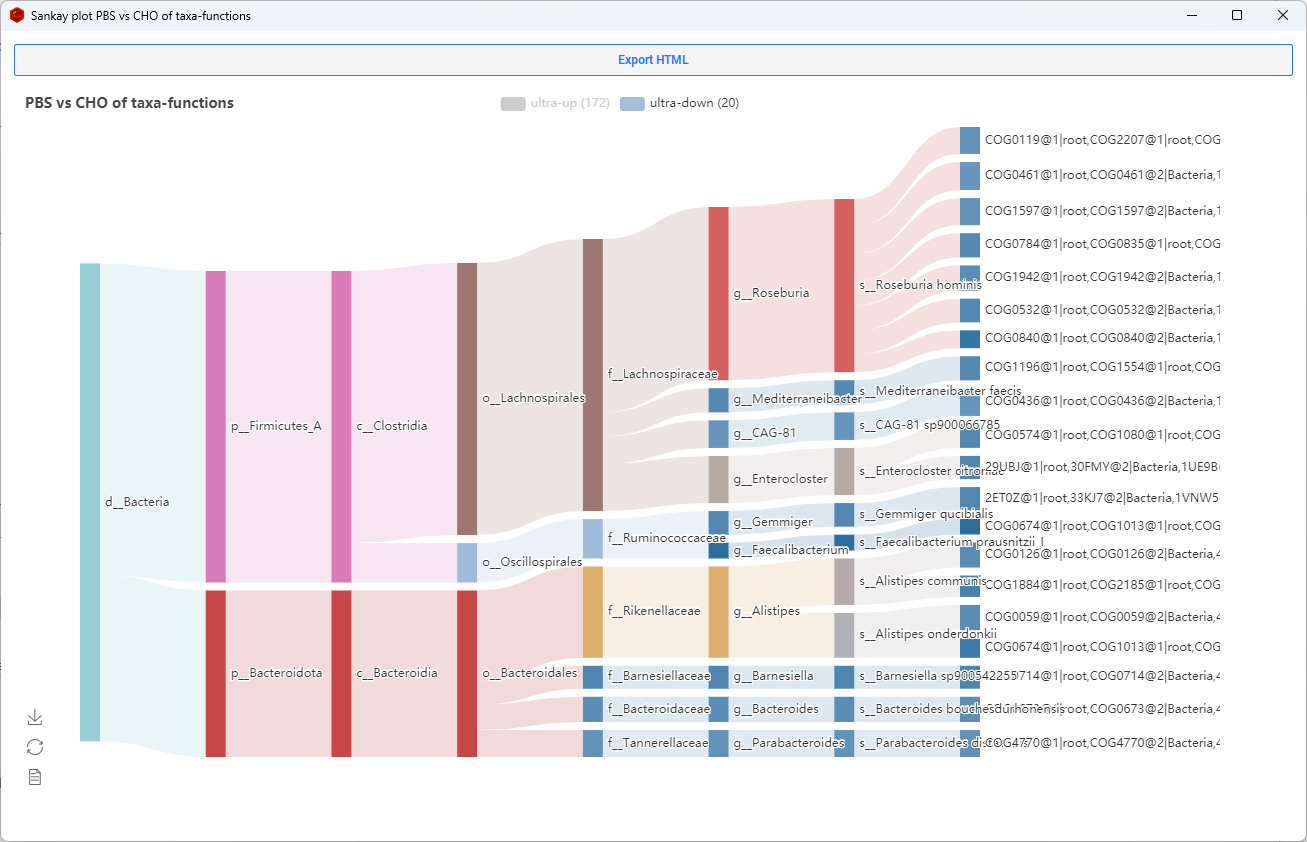Click the COG1884@1|root function node
Image resolution: width=1307 pixels, height=842 pixels.
970,585
